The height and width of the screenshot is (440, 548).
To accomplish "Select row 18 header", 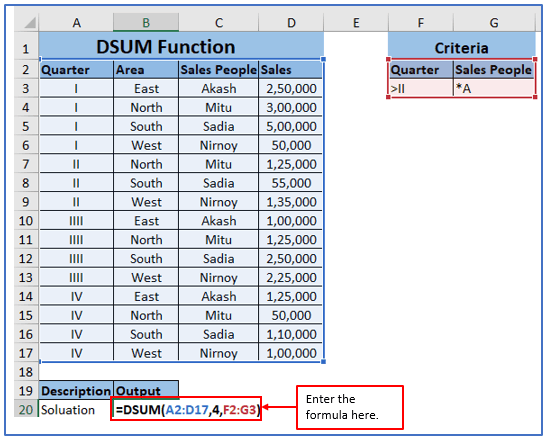I will click(26, 372).
